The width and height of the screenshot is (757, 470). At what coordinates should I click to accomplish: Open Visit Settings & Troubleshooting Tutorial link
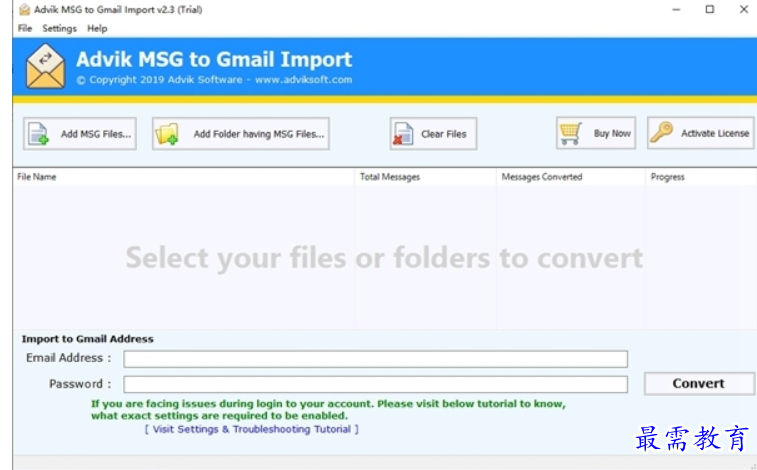(x=252, y=429)
